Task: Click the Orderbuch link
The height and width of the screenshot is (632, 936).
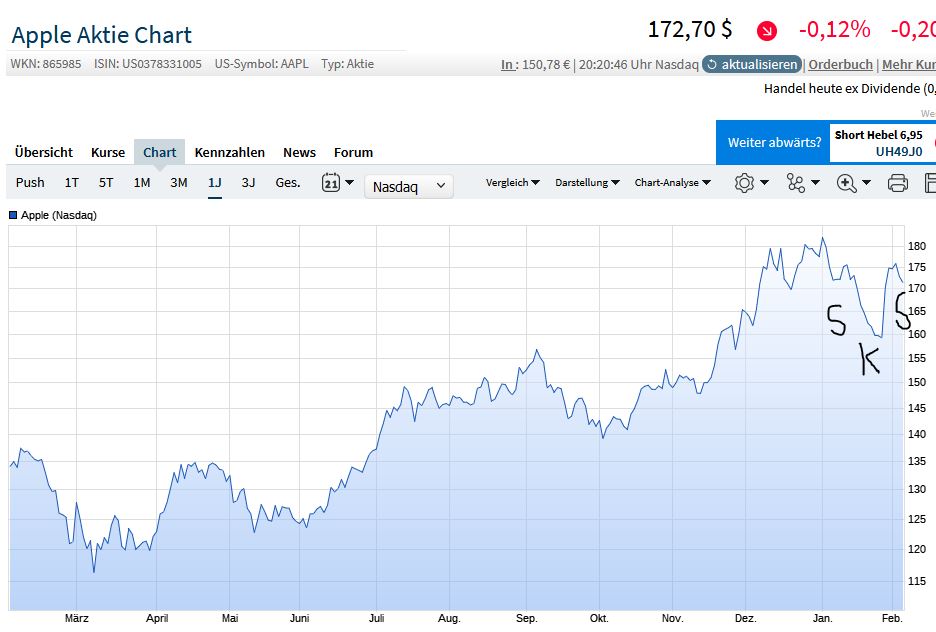Action: (840, 64)
